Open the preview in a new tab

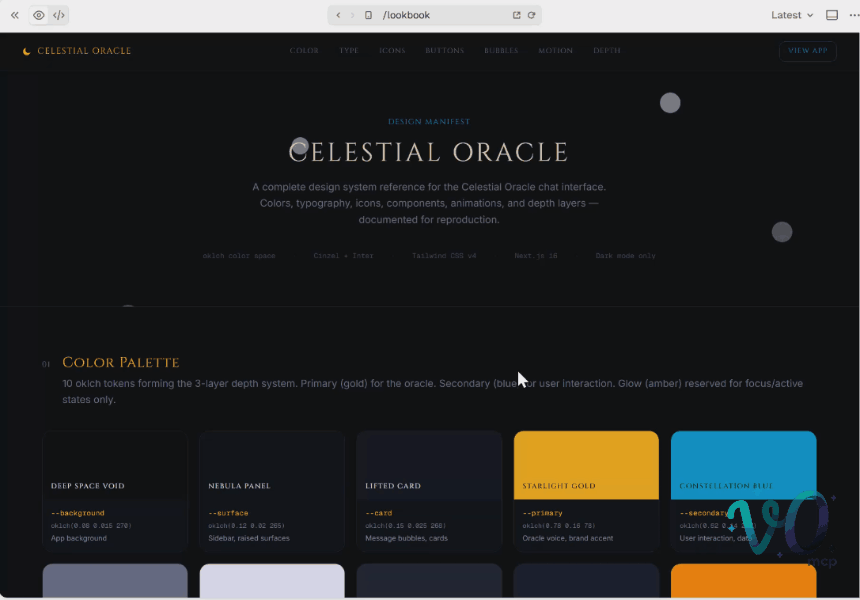pyautogui.click(x=517, y=15)
